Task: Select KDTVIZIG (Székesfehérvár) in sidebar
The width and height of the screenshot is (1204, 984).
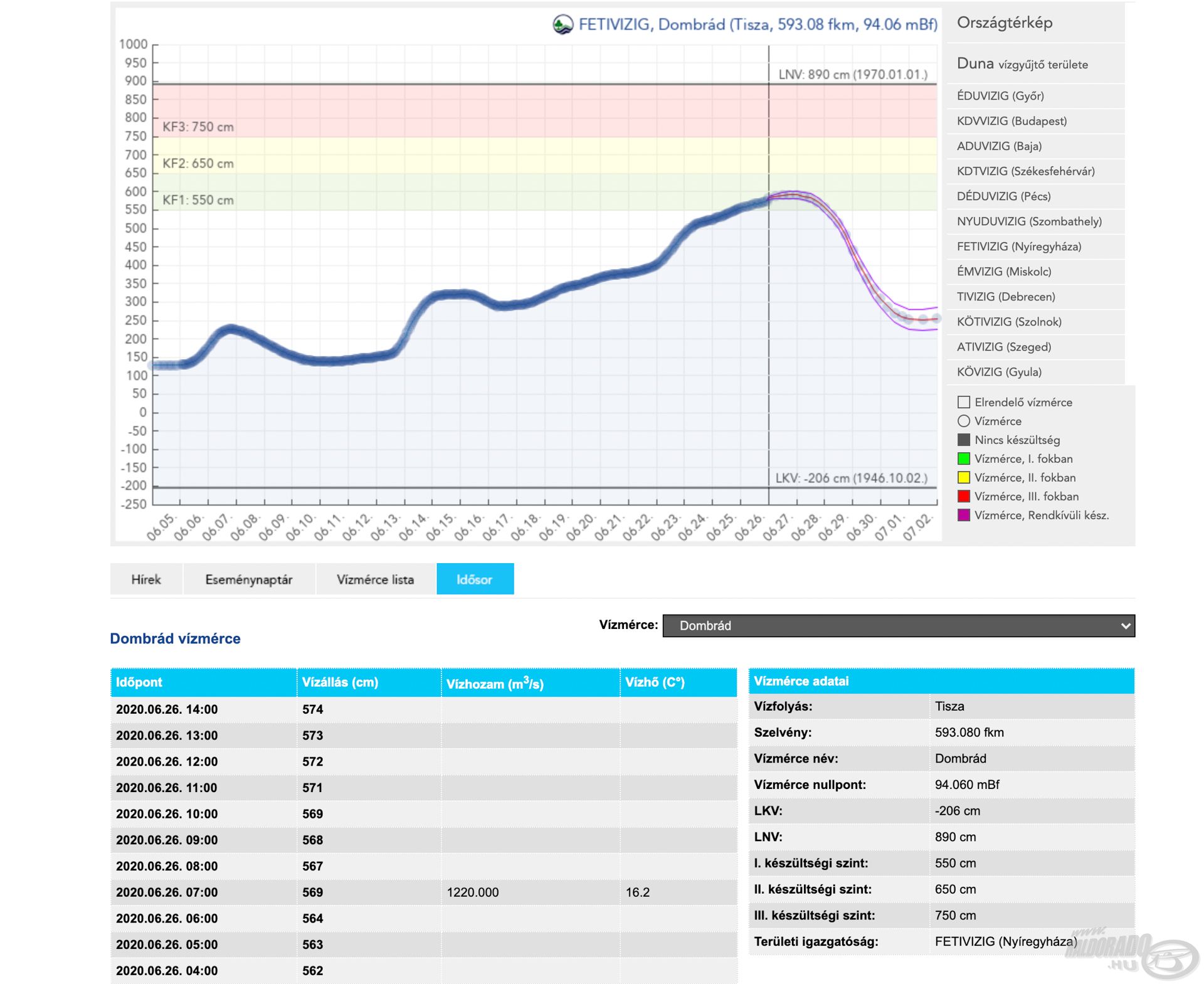Action: point(1025,171)
